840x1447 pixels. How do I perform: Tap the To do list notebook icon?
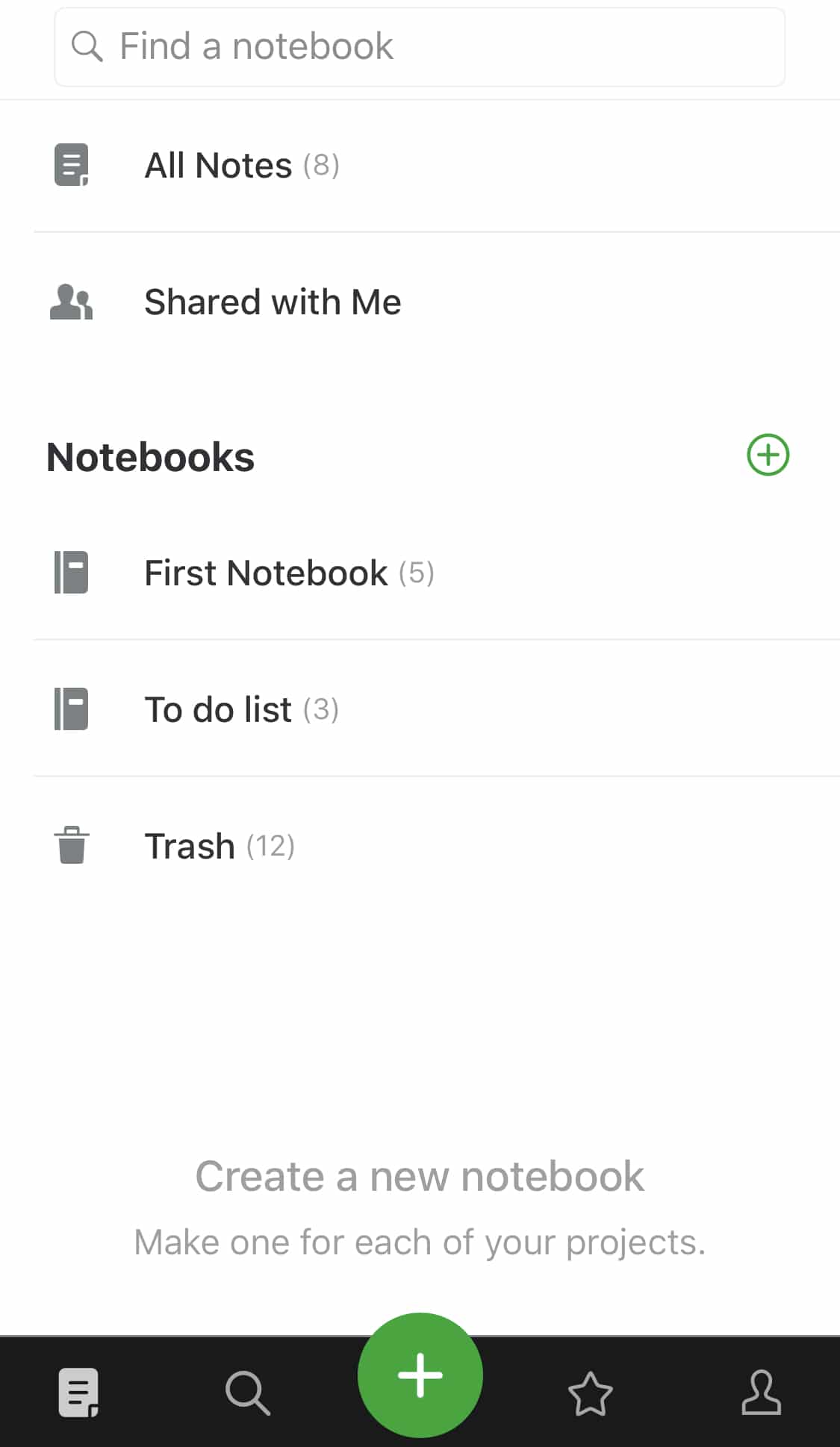[72, 709]
